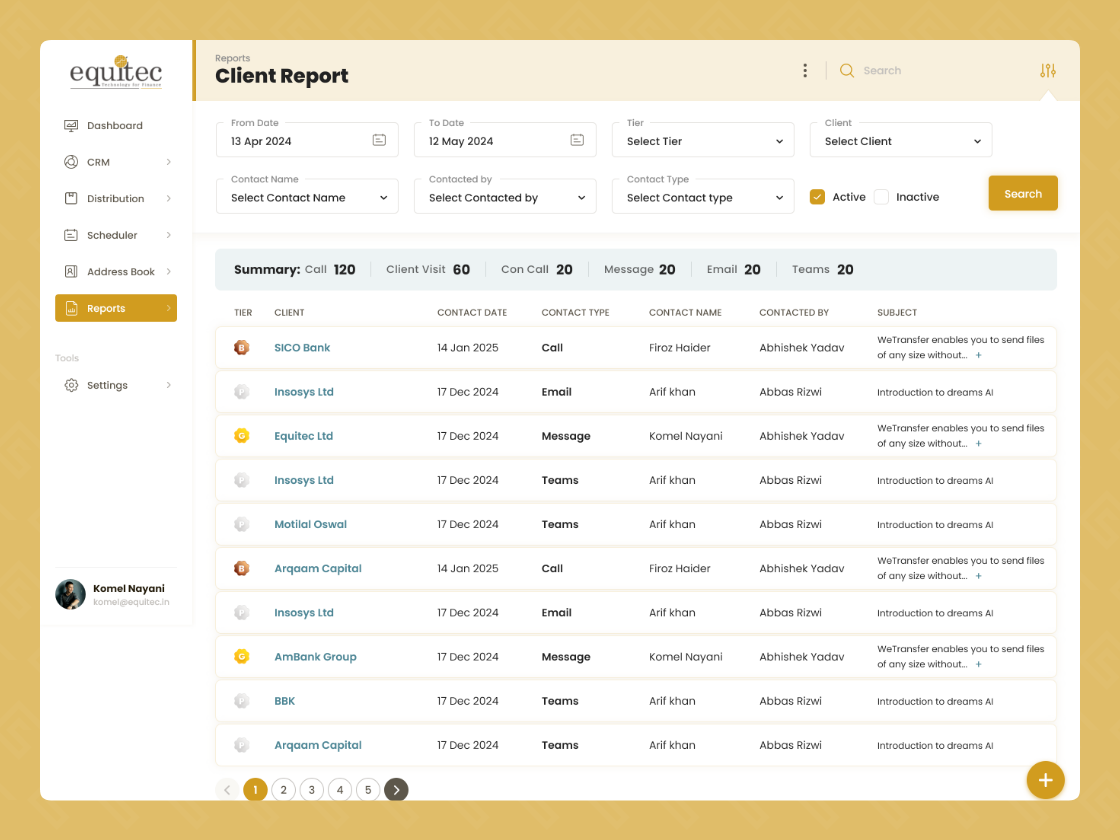
Task: Click the Teams 20 summary item
Action: 822,269
